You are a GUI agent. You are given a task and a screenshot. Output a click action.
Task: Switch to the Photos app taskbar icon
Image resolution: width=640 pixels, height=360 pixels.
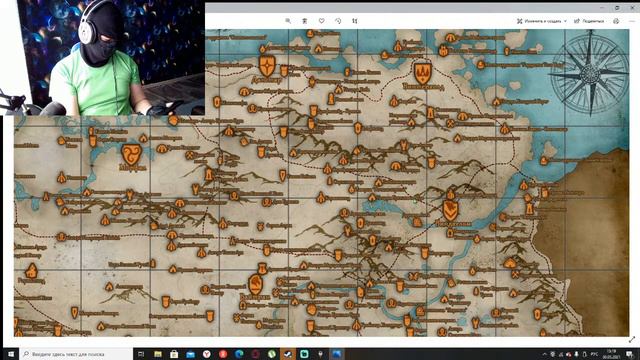click(337, 354)
